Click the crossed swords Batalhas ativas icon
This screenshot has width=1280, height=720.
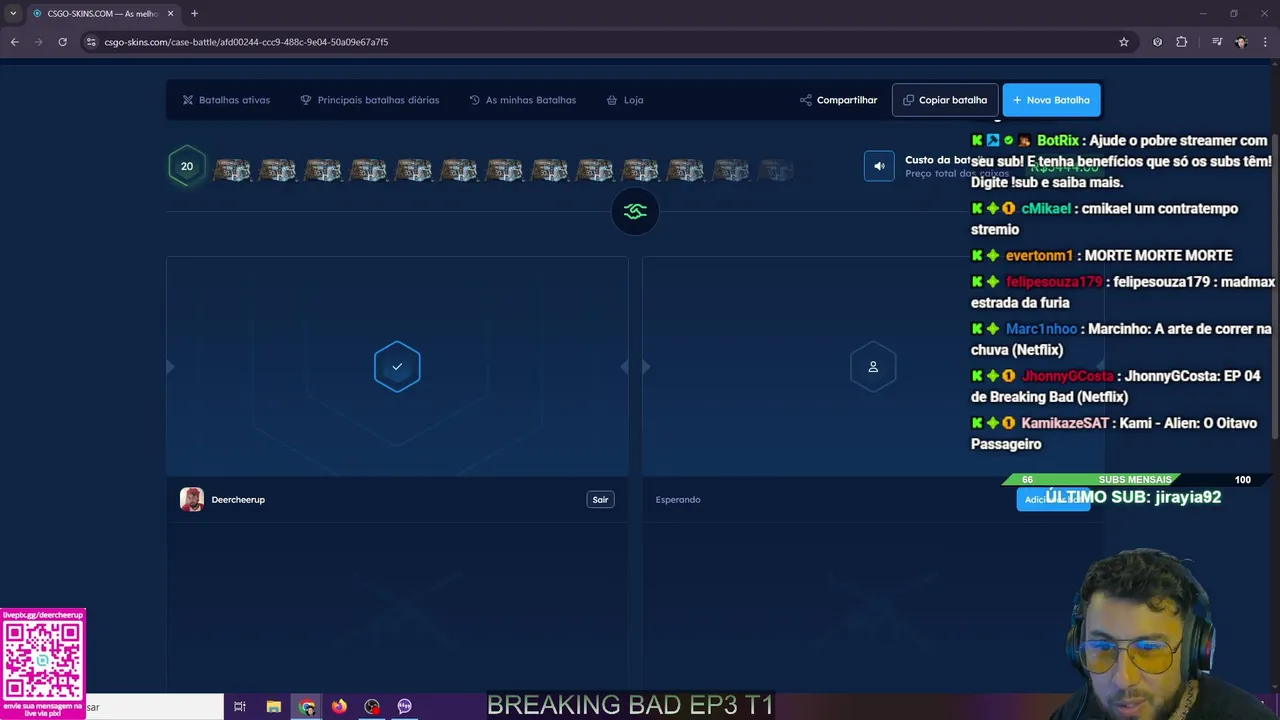187,100
